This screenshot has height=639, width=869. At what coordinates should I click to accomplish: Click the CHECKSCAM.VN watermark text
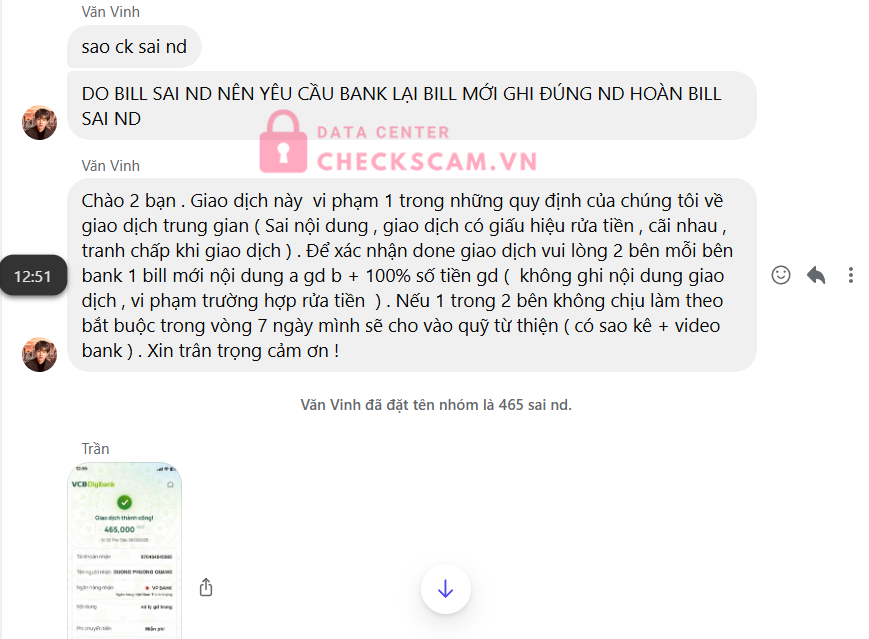(x=427, y=162)
